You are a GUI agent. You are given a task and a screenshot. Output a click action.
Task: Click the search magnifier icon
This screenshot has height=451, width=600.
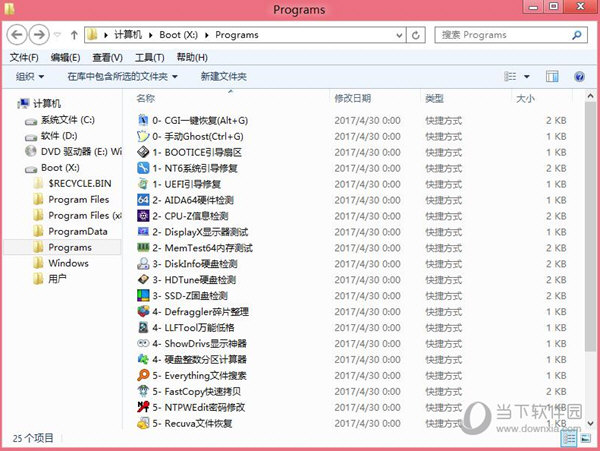(x=577, y=35)
